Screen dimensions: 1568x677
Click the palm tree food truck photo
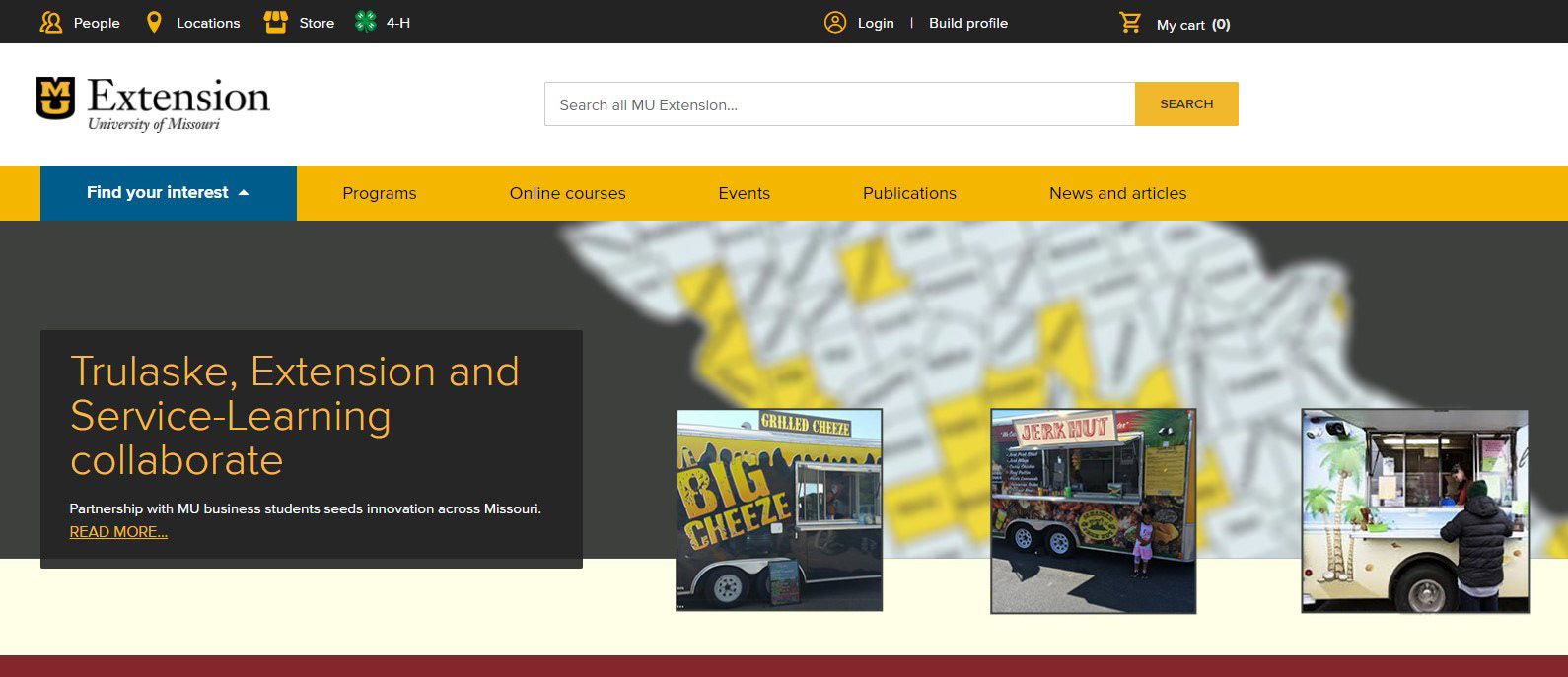(1415, 511)
